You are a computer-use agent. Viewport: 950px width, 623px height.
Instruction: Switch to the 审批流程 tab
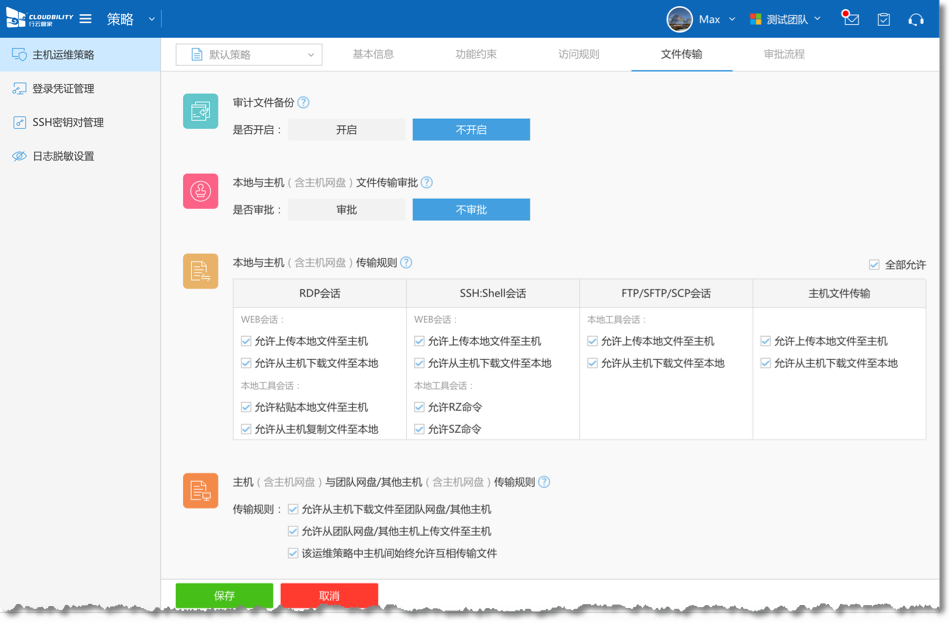(x=783, y=54)
